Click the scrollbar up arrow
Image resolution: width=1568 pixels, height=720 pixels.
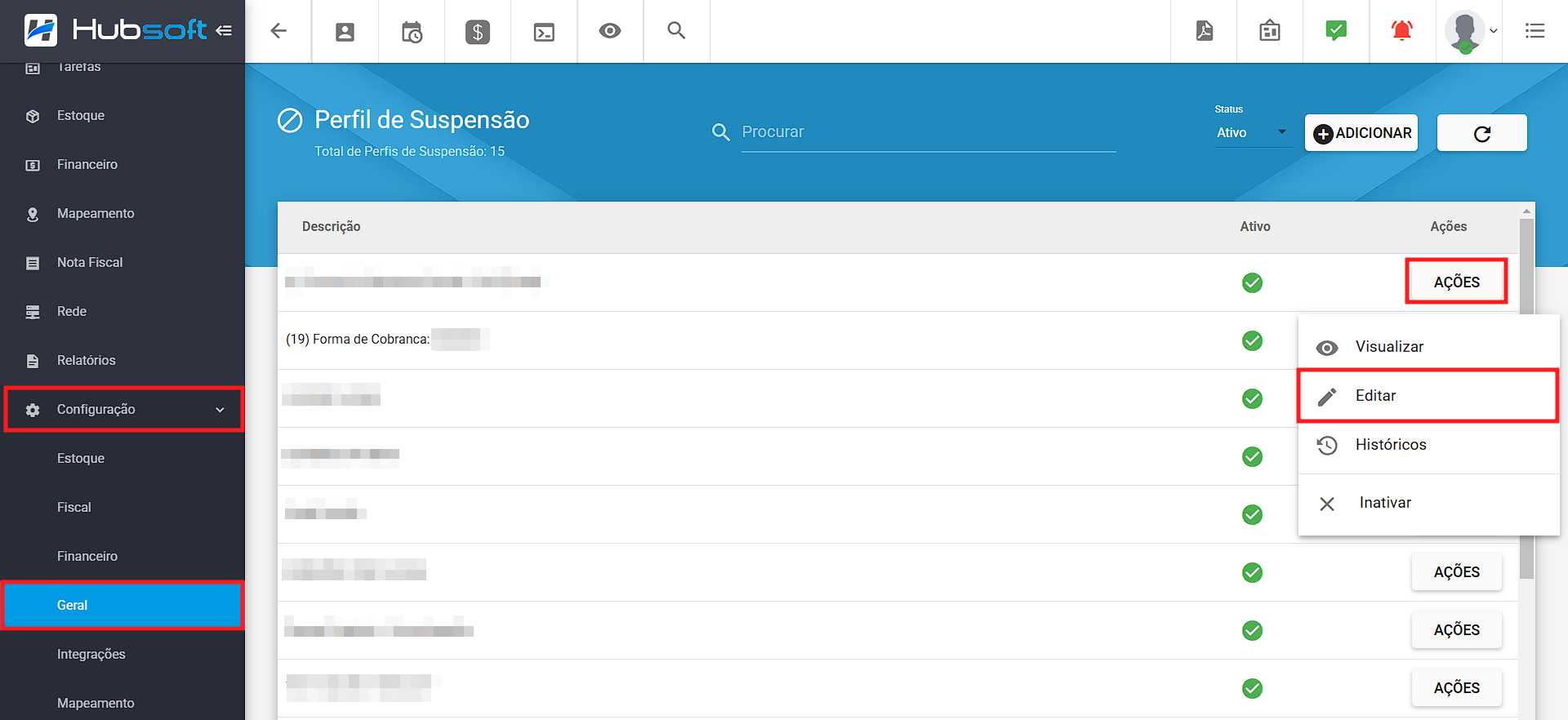(1526, 211)
